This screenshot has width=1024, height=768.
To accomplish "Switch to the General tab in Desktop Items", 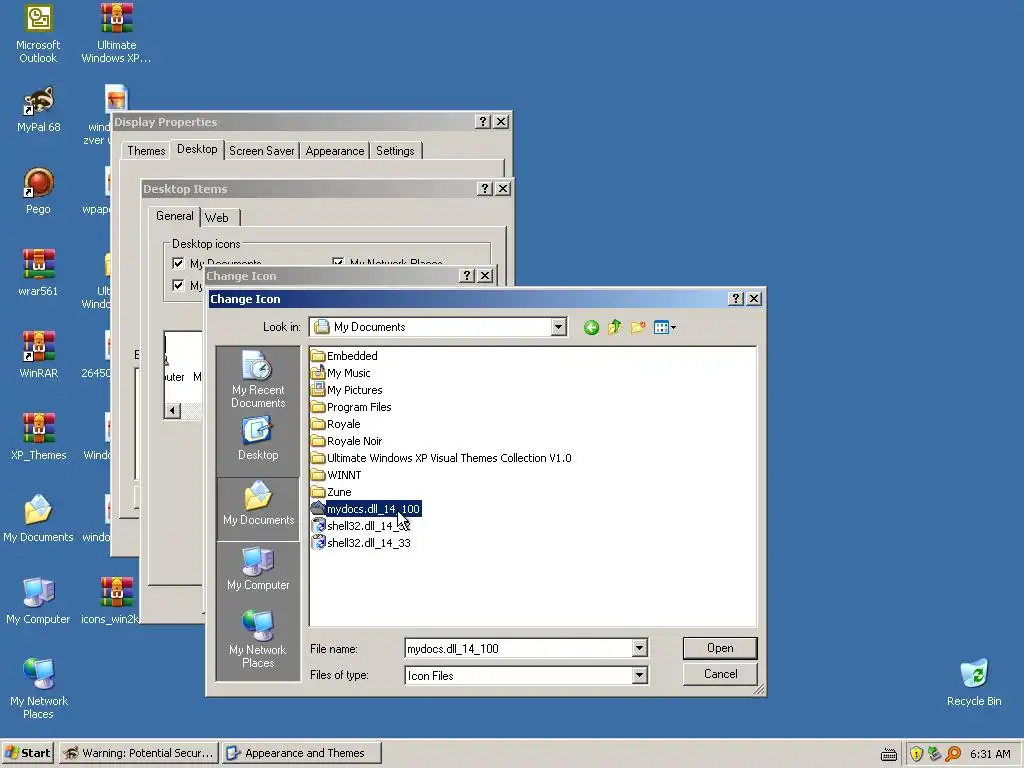I will [x=174, y=216].
